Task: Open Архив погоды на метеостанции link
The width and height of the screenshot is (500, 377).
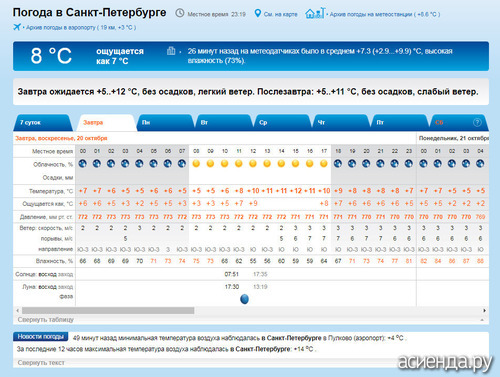Action: click(385, 14)
